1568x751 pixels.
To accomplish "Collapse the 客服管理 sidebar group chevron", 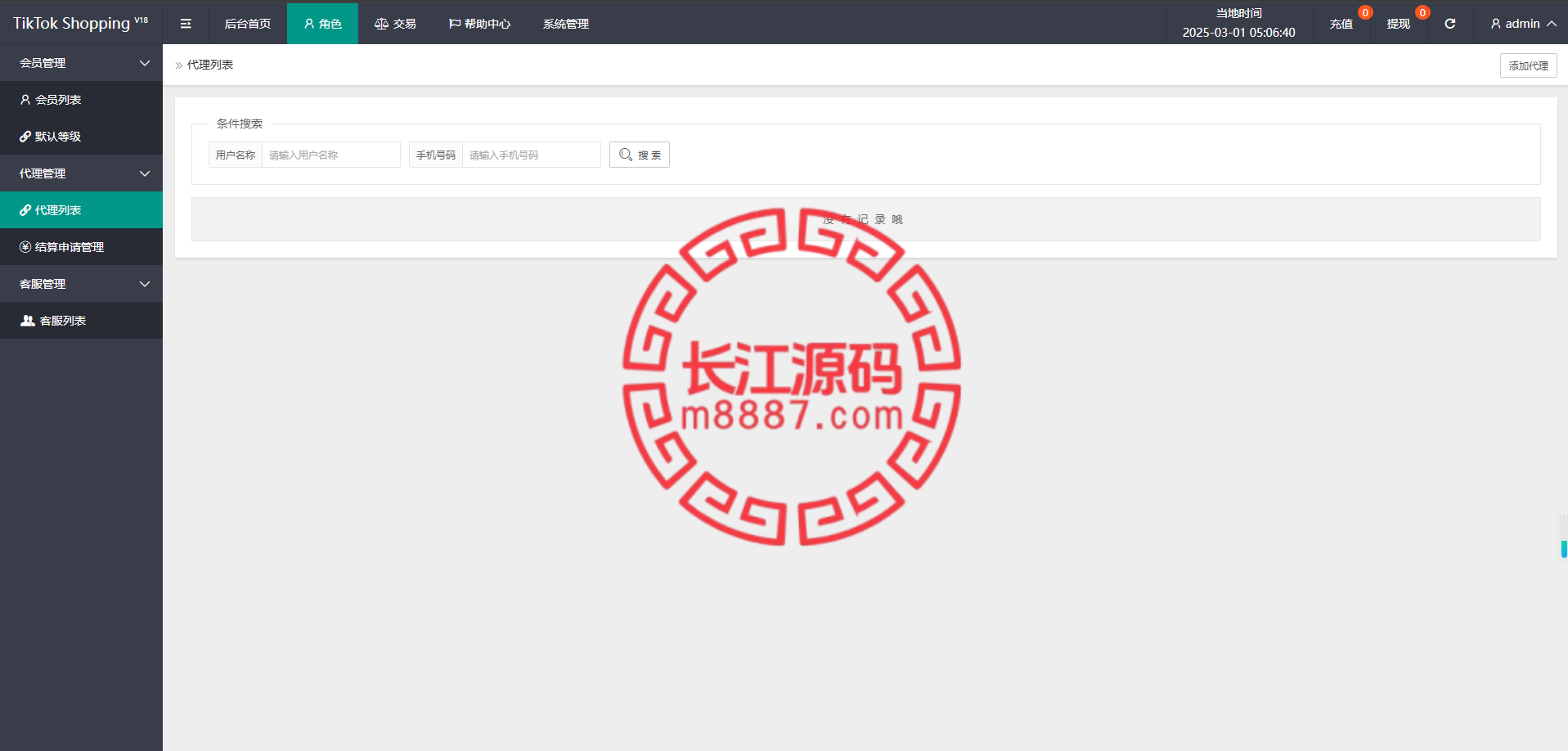I will (145, 284).
